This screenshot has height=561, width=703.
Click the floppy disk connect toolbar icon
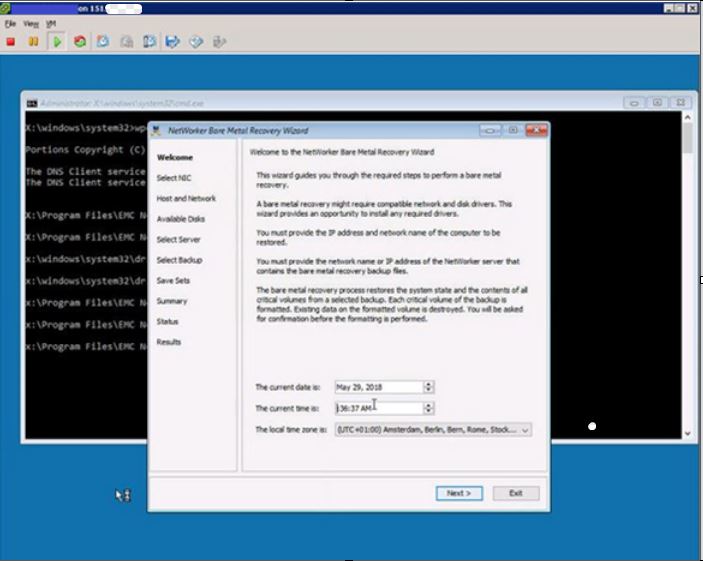point(172,42)
